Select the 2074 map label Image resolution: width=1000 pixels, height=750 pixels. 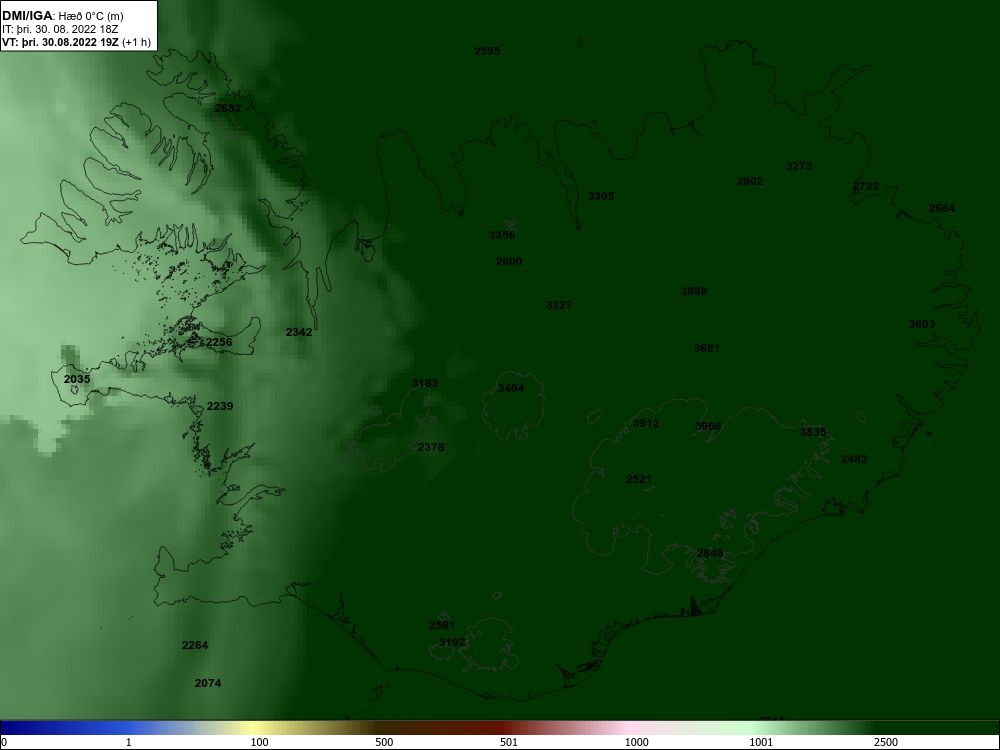pyautogui.click(x=208, y=683)
